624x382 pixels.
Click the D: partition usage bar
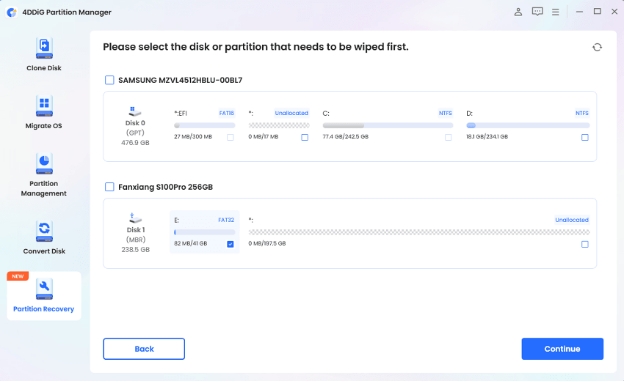pos(528,125)
